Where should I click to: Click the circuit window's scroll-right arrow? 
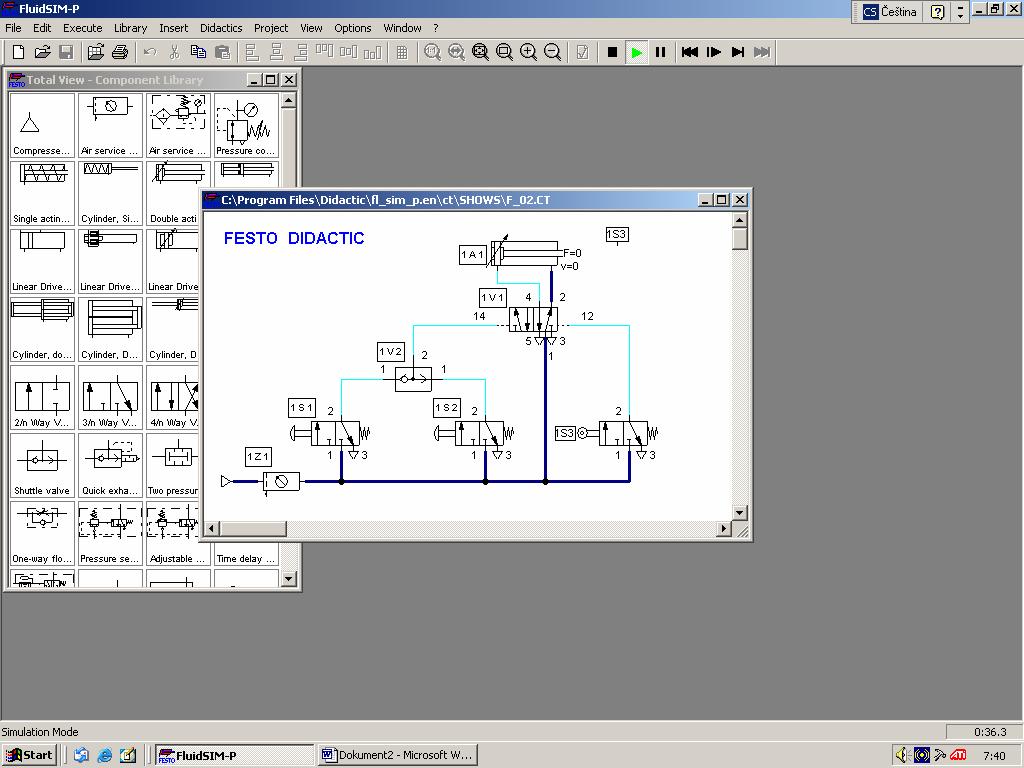724,528
